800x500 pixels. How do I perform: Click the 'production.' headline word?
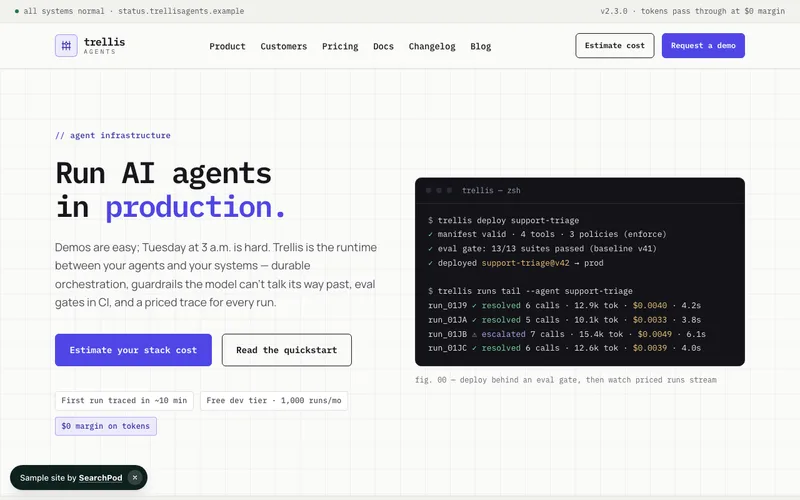pyautogui.click(x=195, y=207)
